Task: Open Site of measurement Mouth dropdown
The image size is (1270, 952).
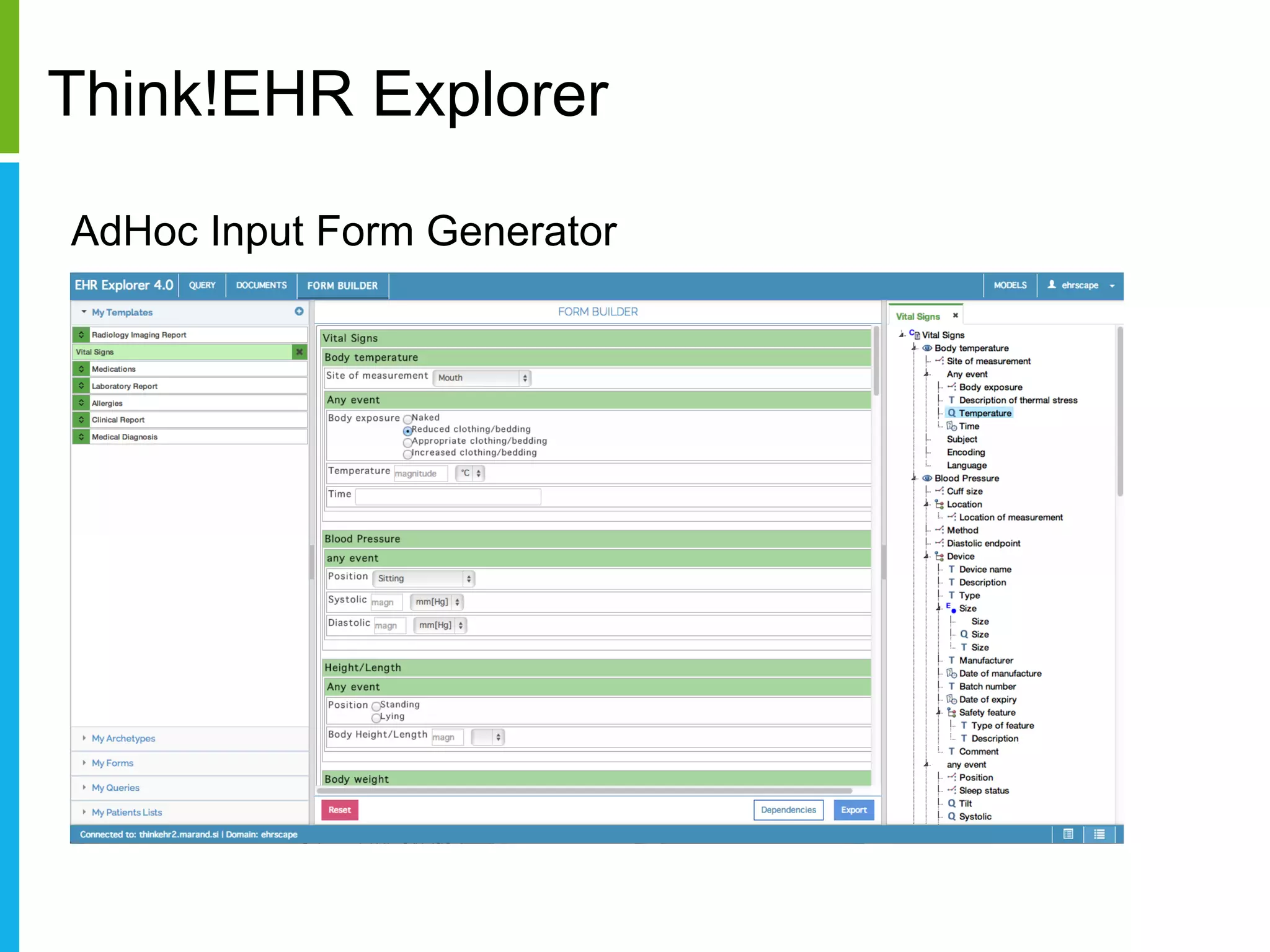Action: coord(481,377)
